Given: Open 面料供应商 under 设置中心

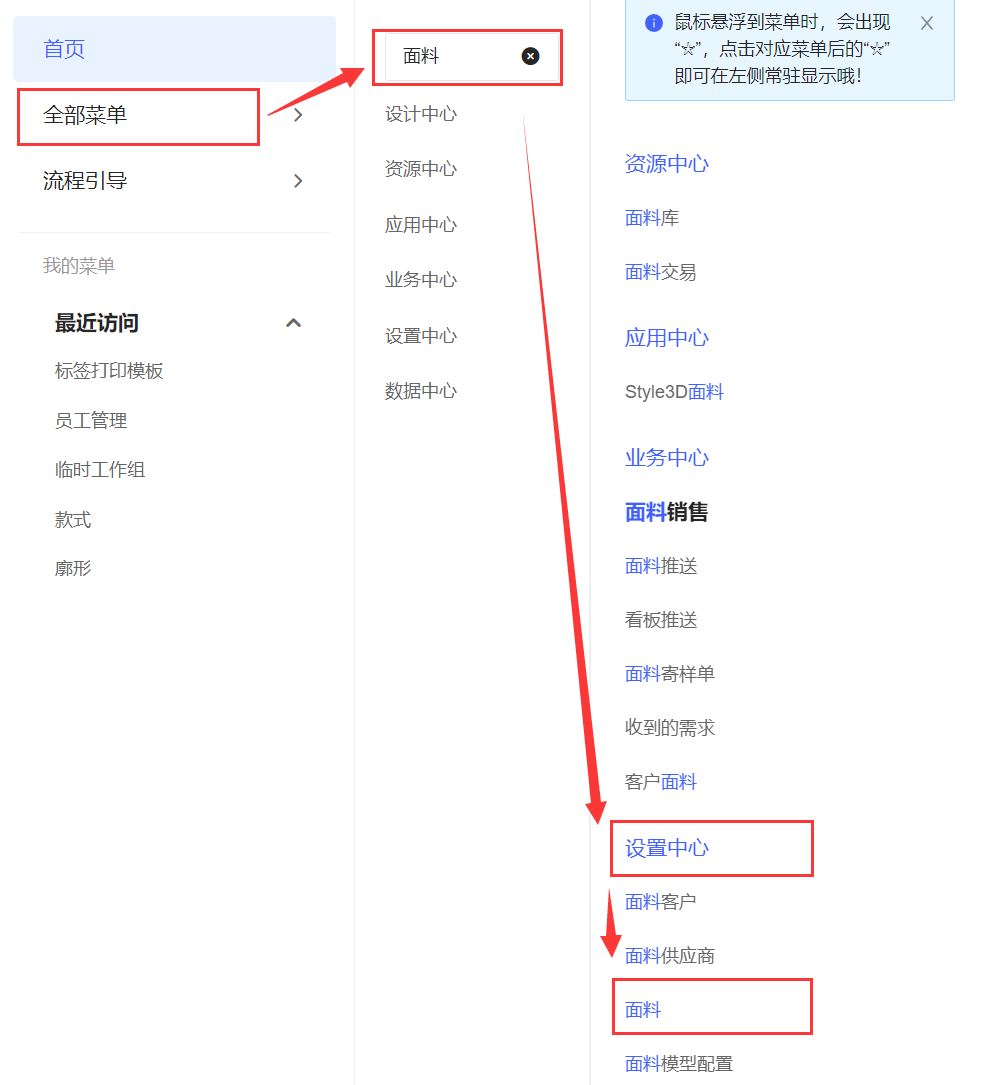Looking at the screenshot, I should (670, 956).
